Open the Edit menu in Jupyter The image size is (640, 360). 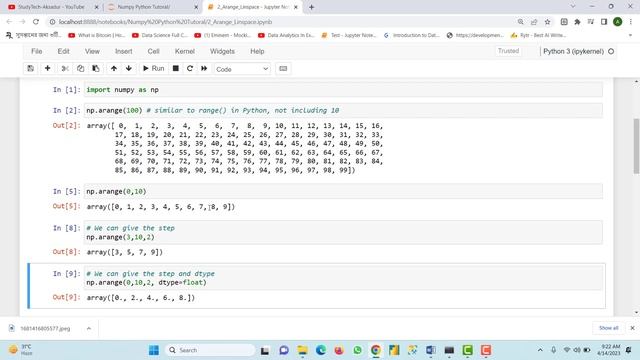tap(63, 51)
